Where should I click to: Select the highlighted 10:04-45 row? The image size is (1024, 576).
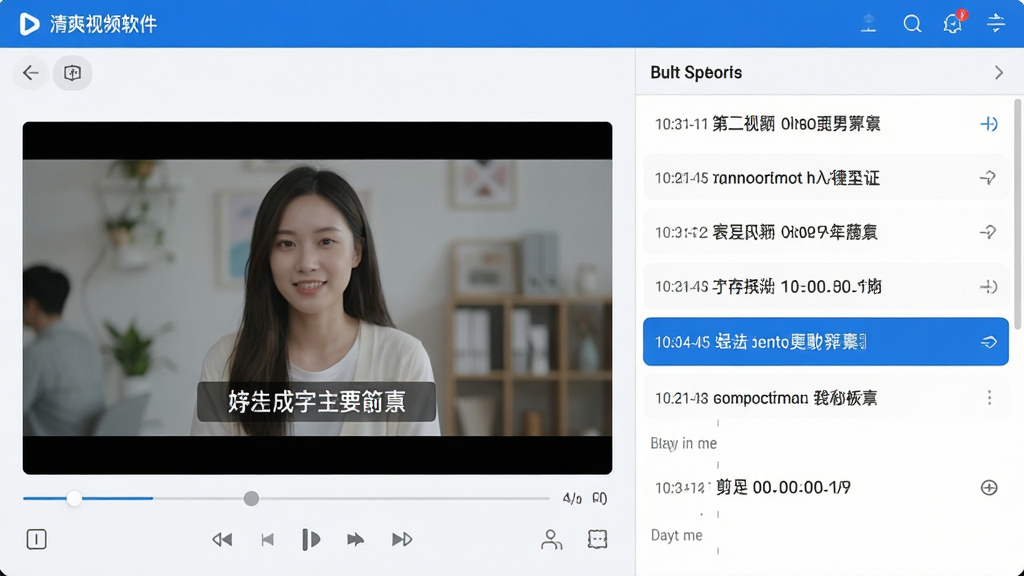pyautogui.click(x=826, y=342)
